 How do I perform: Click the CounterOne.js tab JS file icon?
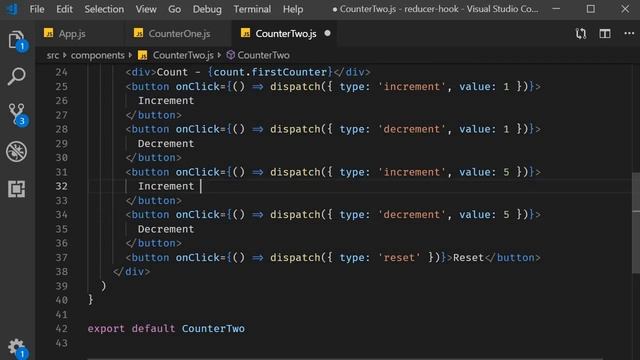(138, 33)
